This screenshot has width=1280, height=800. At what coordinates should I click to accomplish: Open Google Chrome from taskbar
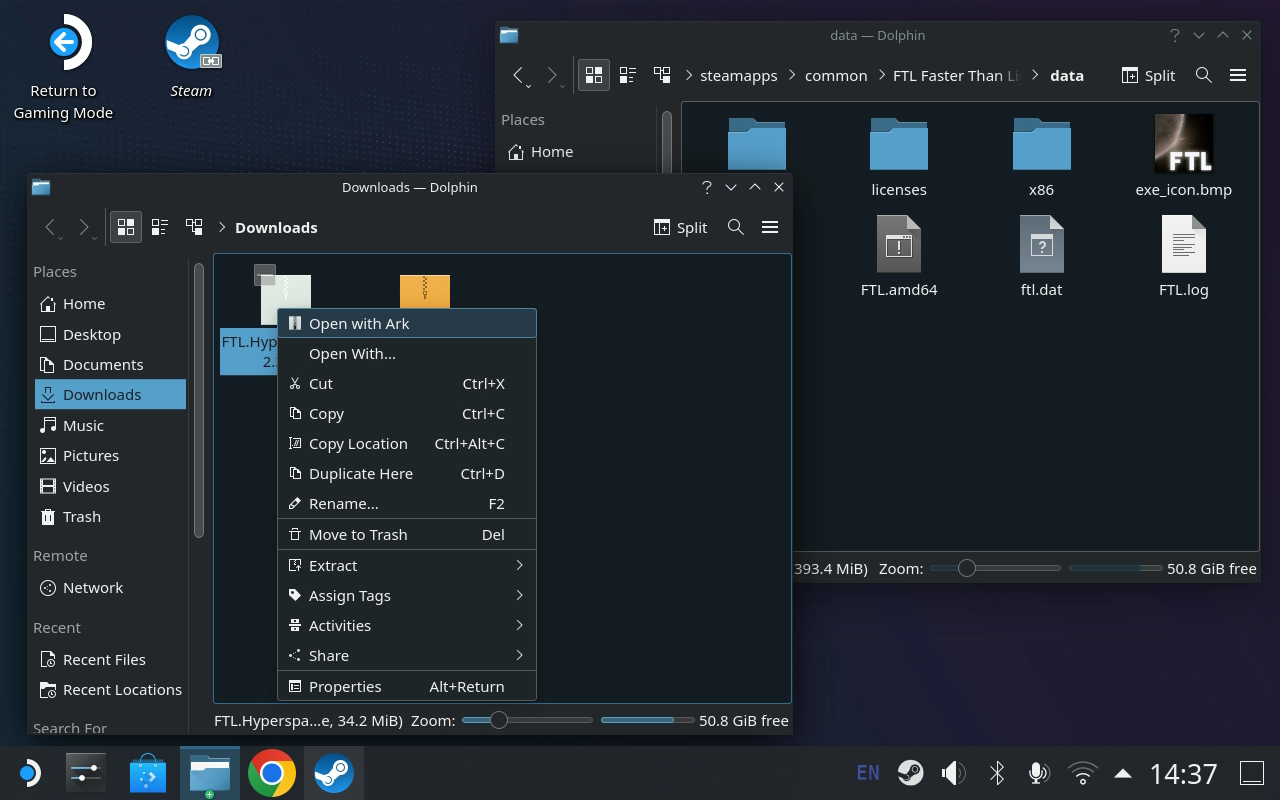(271, 773)
